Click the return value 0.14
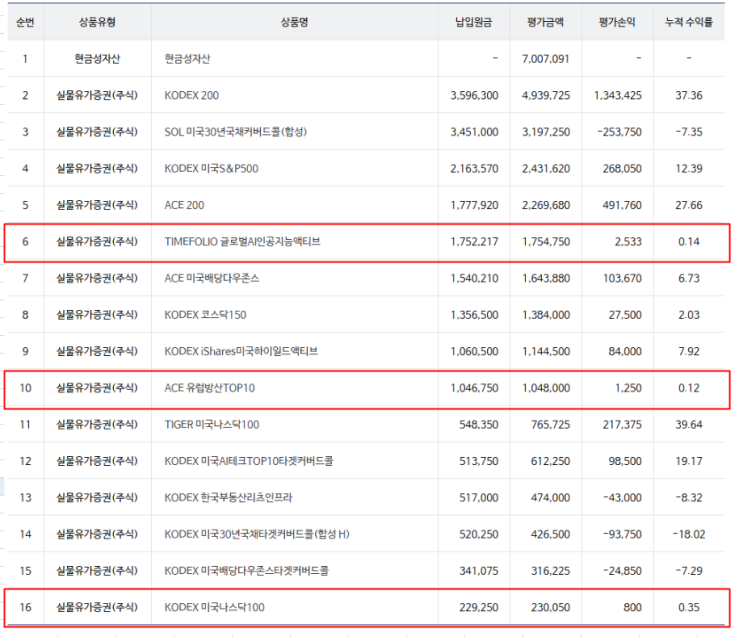743x637 pixels. (x=689, y=242)
